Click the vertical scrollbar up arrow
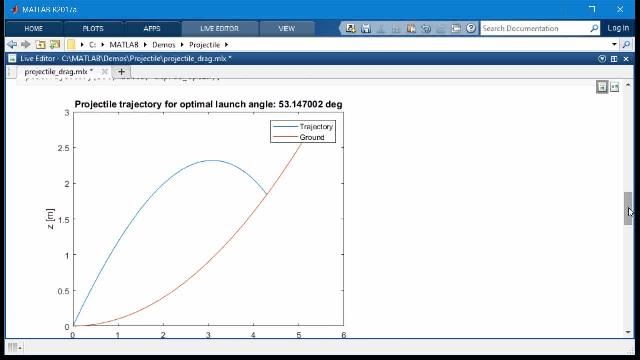The width and height of the screenshot is (640, 360). point(628,85)
